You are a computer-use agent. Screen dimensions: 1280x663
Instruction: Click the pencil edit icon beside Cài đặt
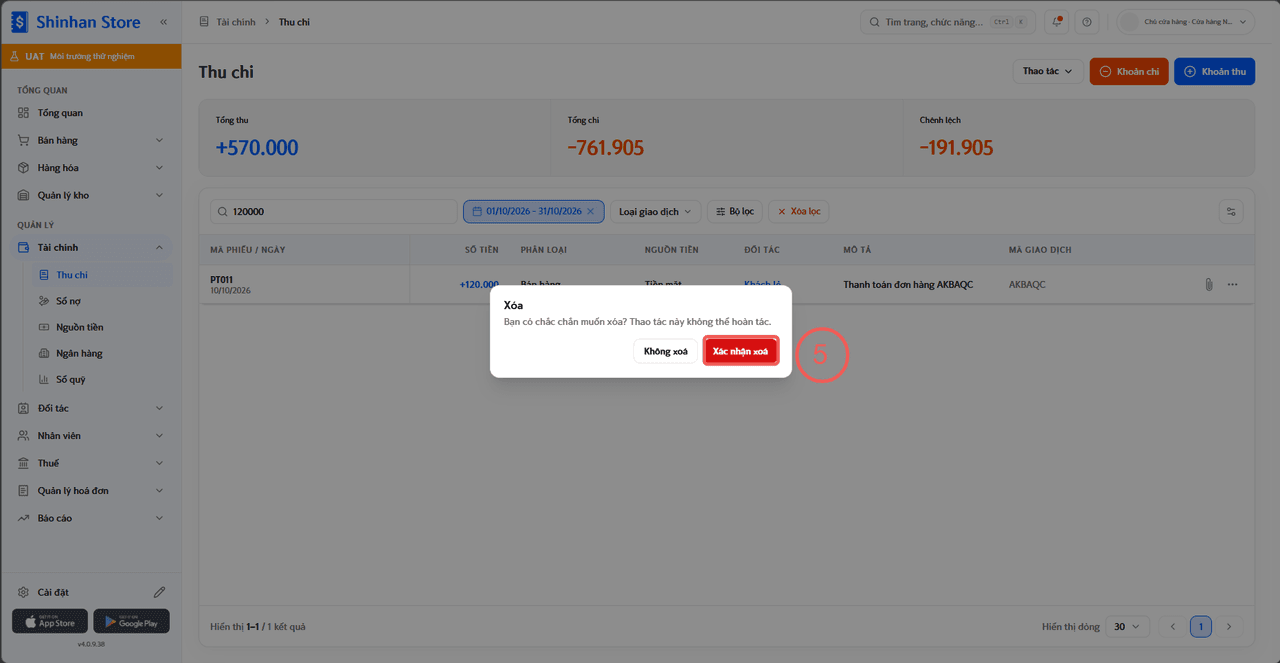pyautogui.click(x=159, y=592)
